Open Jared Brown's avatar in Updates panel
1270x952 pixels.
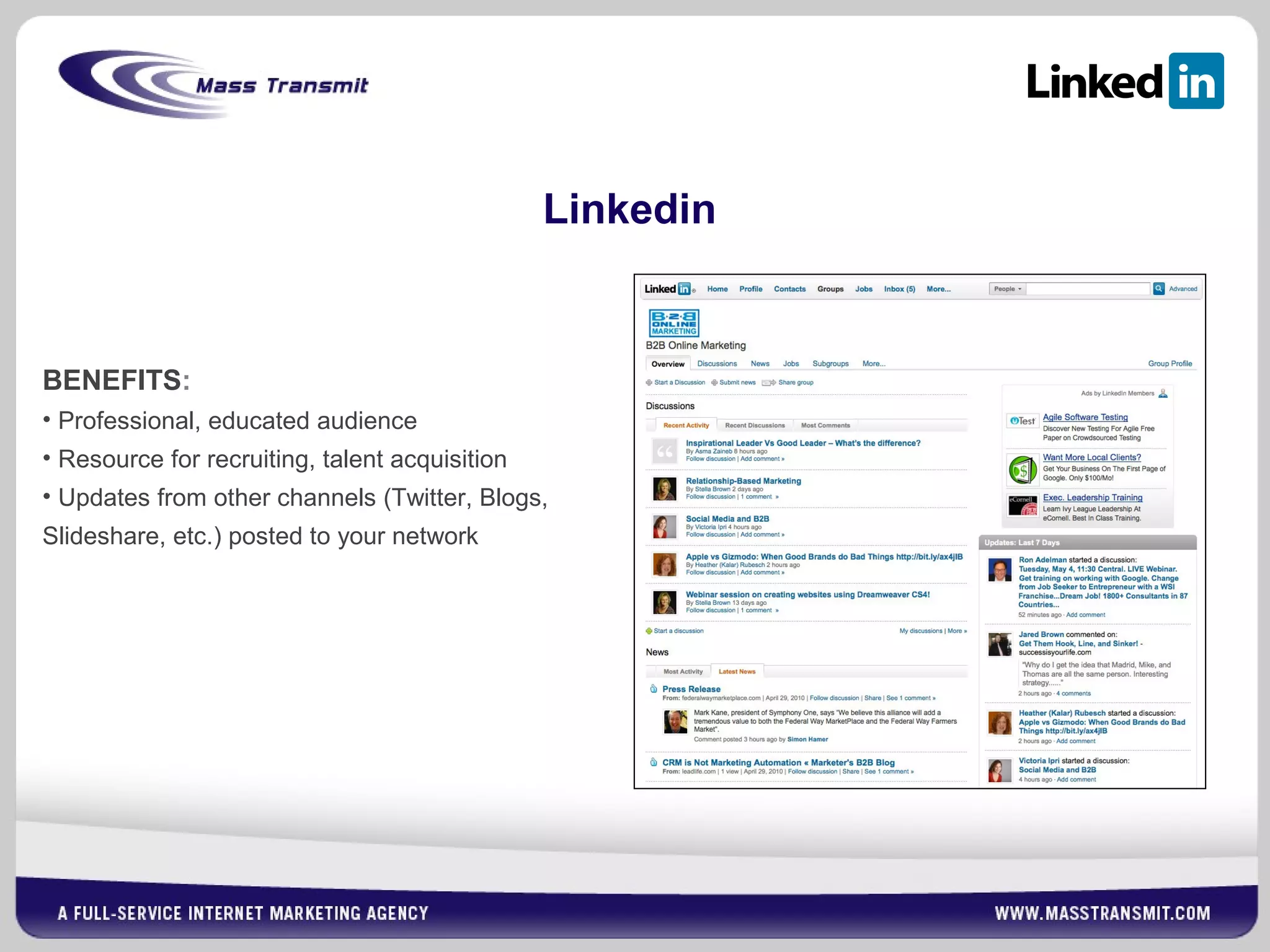1000,645
